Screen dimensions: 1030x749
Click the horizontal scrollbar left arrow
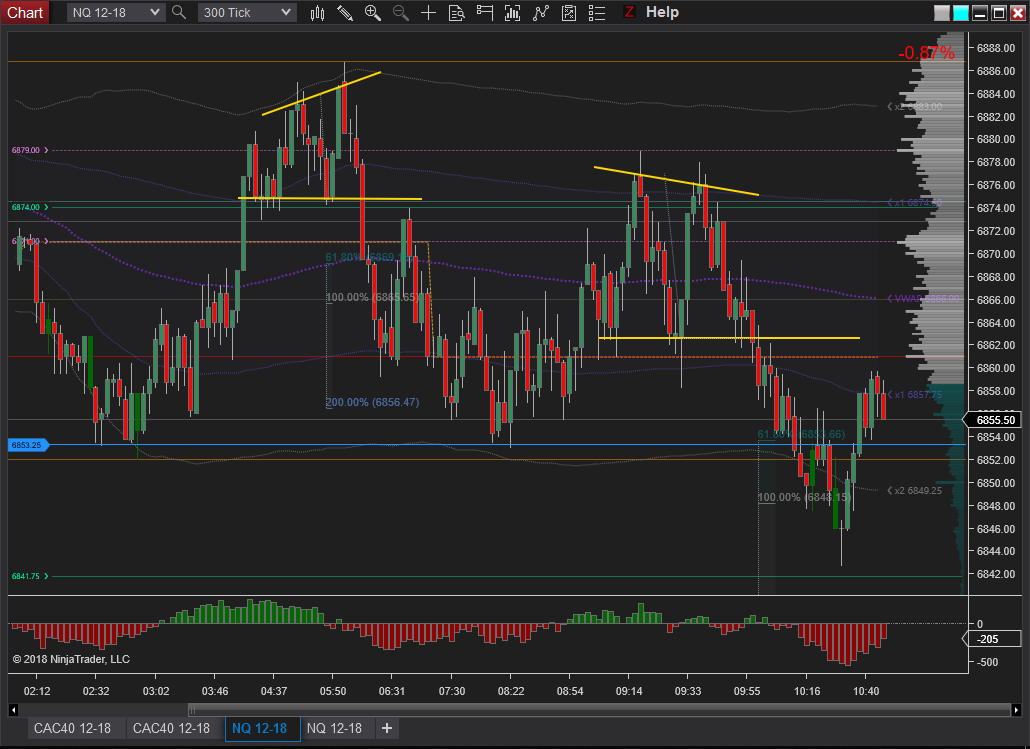click(x=13, y=710)
